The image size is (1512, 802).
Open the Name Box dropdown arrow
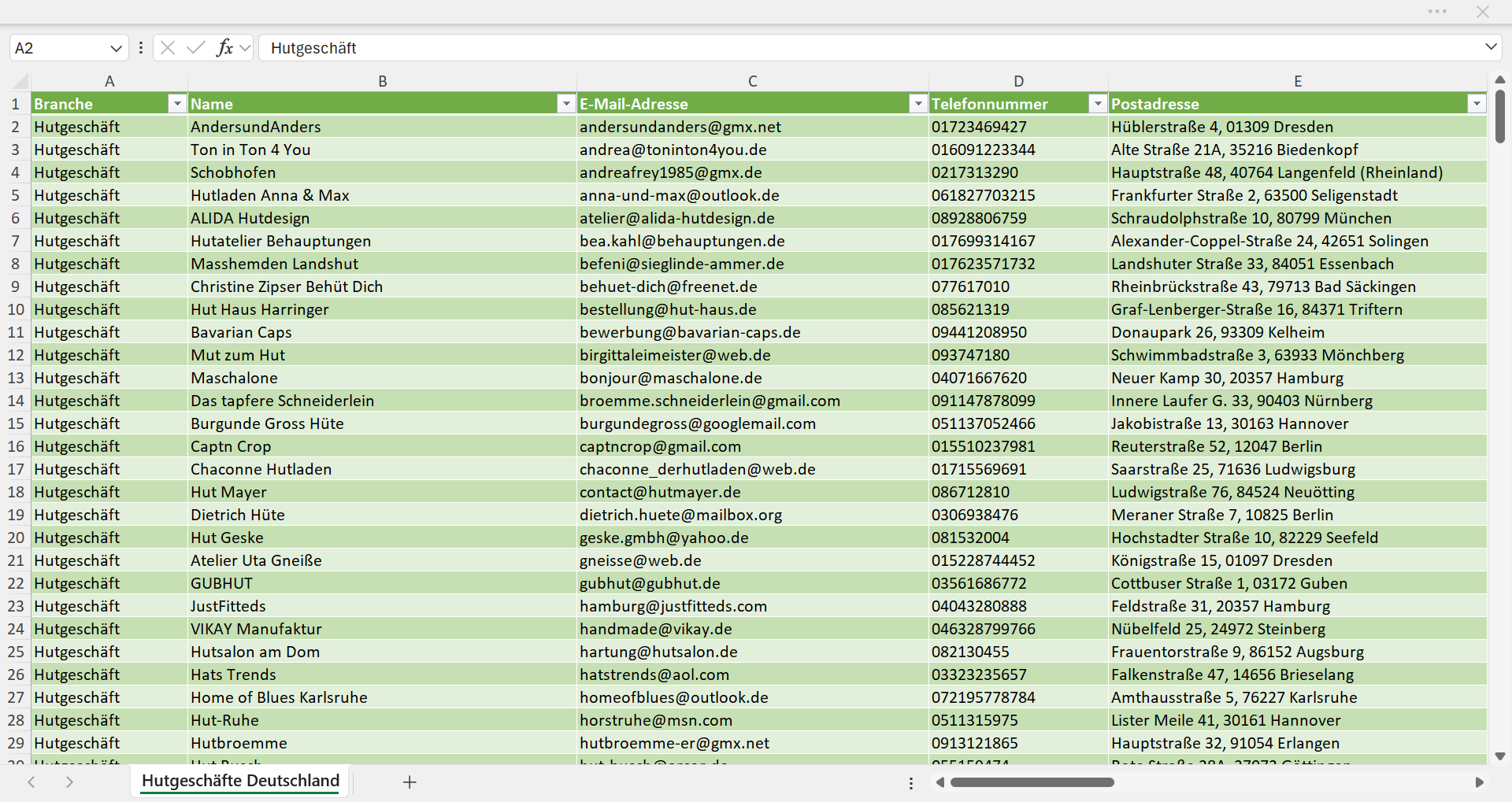pos(116,48)
